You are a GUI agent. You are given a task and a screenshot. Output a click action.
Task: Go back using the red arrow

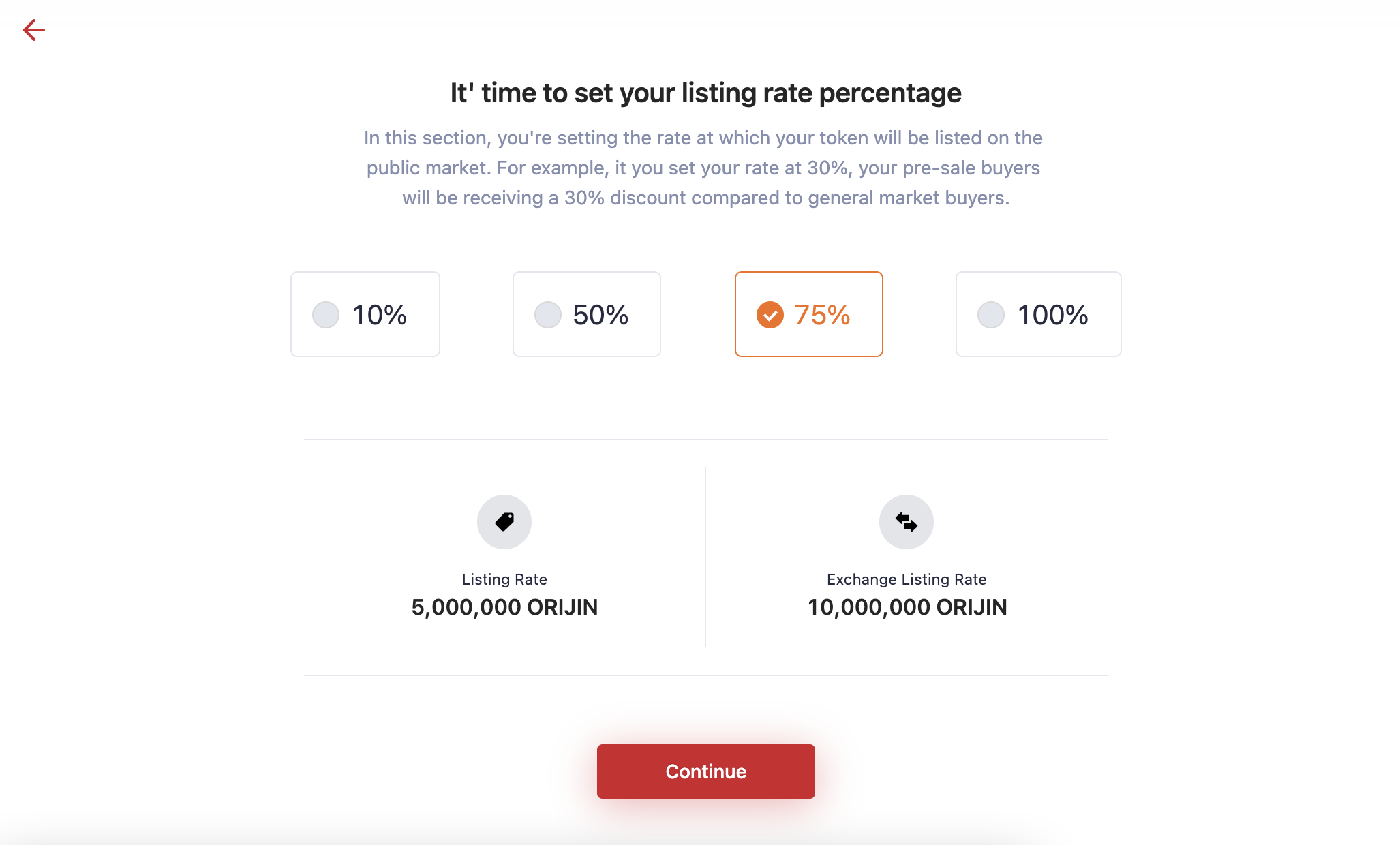point(34,30)
